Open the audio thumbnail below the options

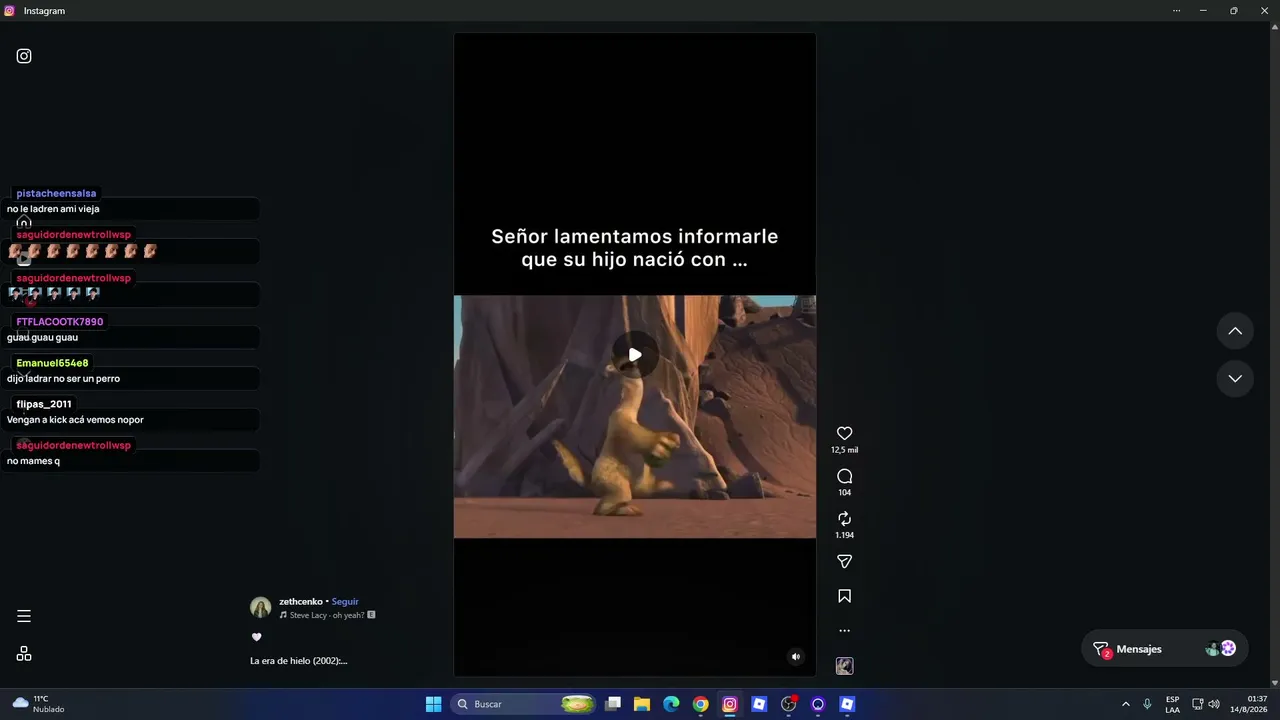pos(844,666)
